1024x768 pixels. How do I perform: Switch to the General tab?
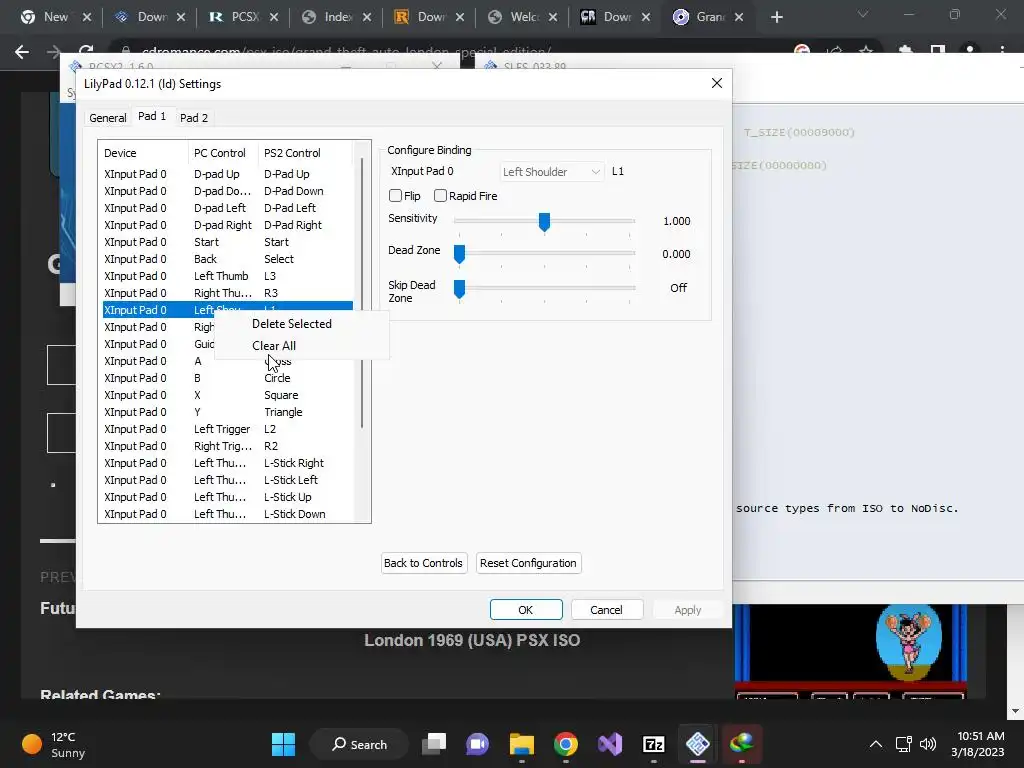click(x=108, y=118)
